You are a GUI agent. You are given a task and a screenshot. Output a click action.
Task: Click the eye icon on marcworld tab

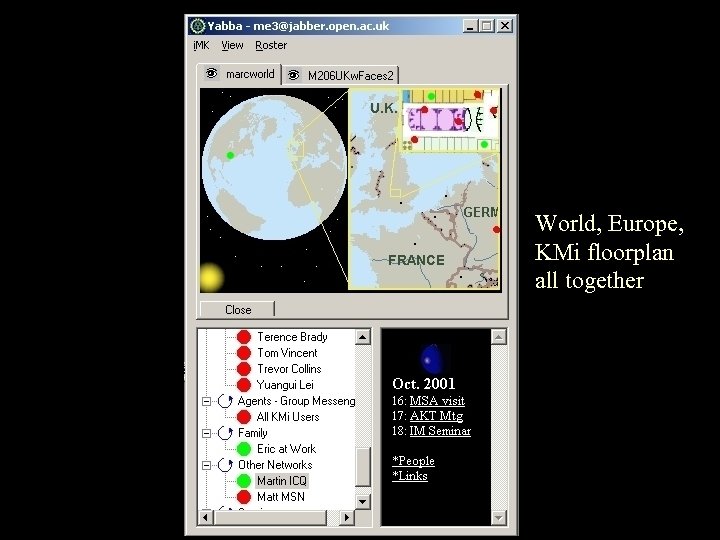[211, 73]
